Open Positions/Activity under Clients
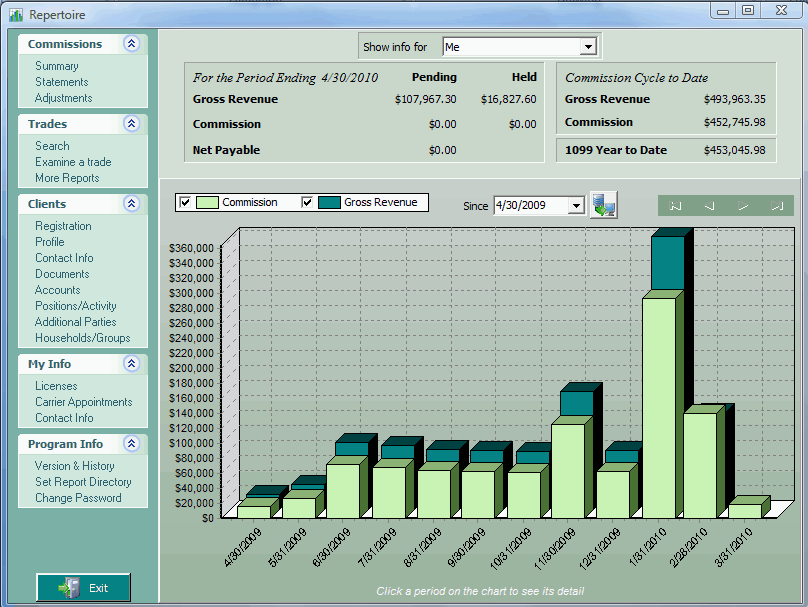 [x=76, y=306]
